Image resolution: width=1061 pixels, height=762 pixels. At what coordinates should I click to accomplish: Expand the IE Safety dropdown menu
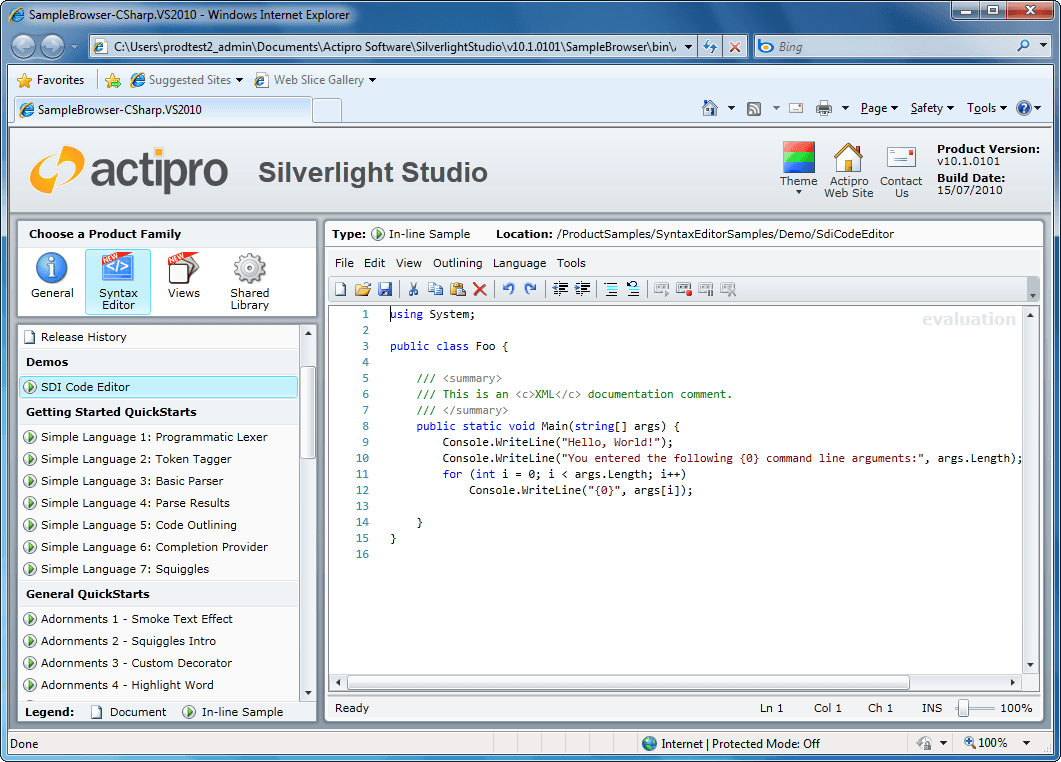(x=932, y=108)
